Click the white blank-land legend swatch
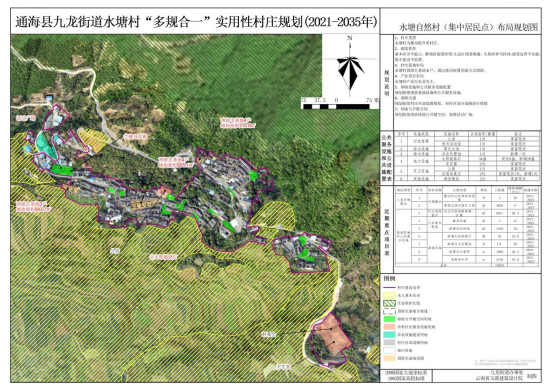Screen dimensions: 553x391 click(389, 350)
